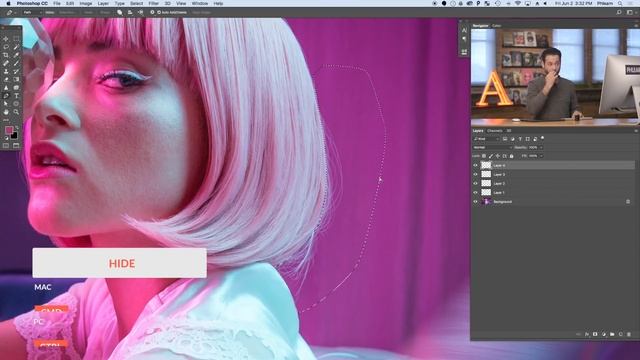This screenshot has width=640, height=360.
Task: Select the Healing Brush tool
Action: click(6, 63)
